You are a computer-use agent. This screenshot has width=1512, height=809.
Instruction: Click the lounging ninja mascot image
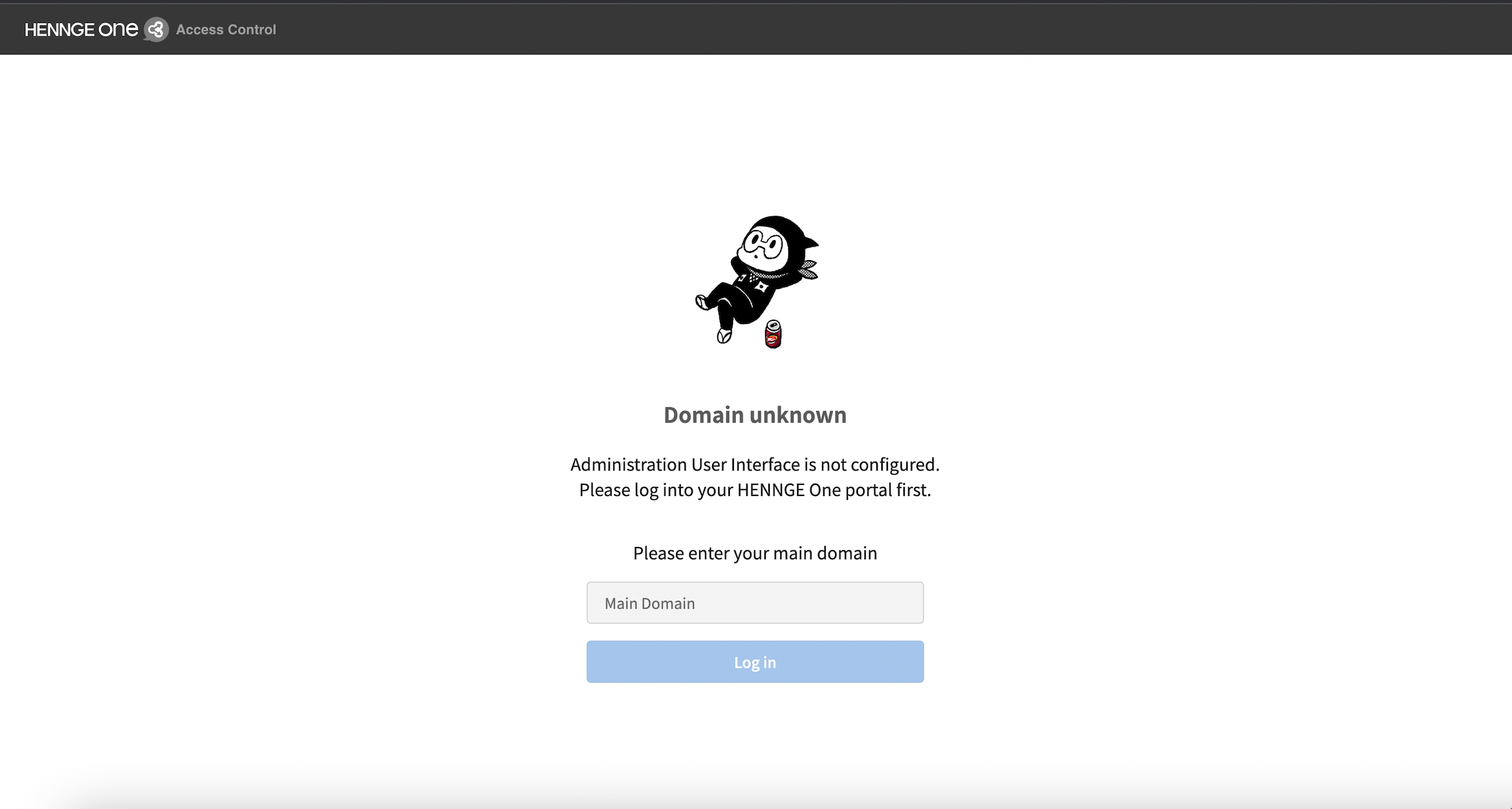click(757, 282)
